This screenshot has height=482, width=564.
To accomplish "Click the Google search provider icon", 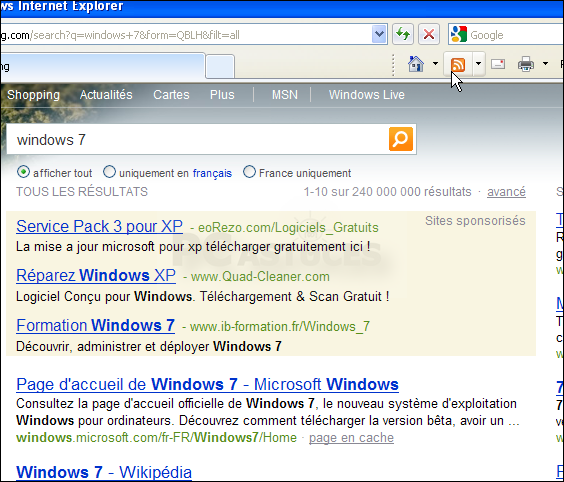I will (459, 35).
